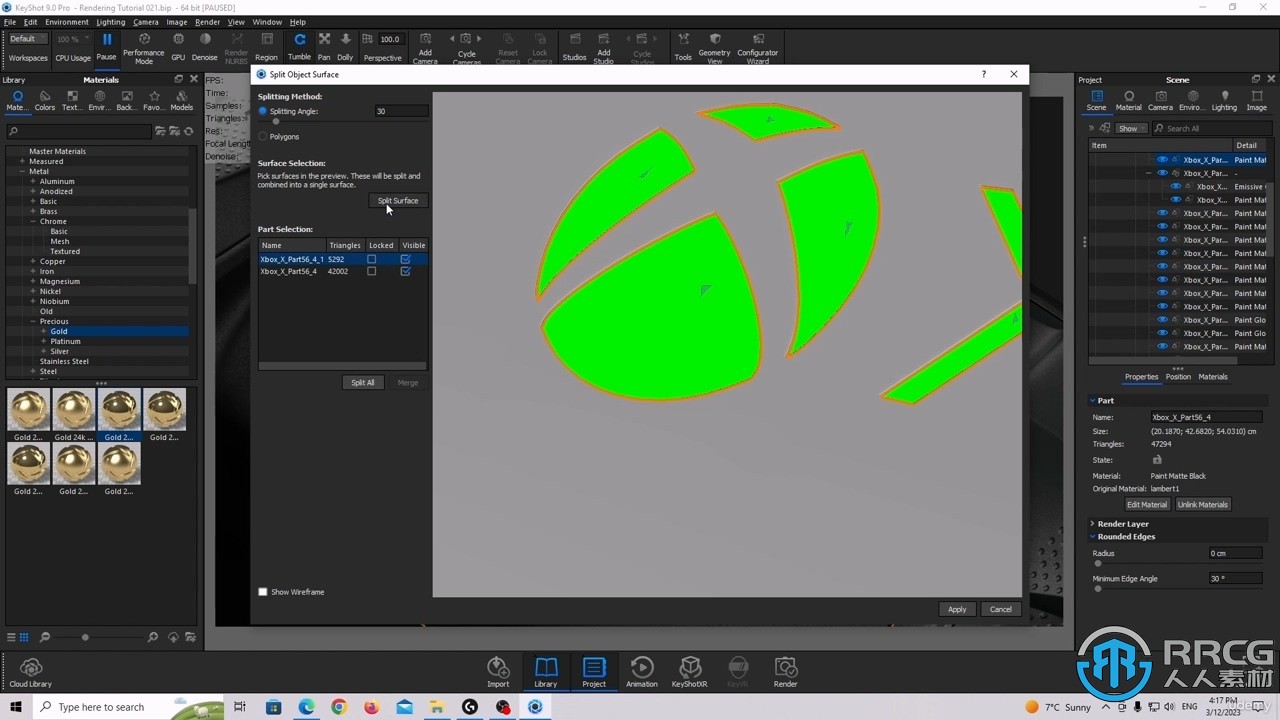Open the Camera tab in Project panel
Image resolution: width=1280 pixels, height=720 pixels.
pos(1160,101)
